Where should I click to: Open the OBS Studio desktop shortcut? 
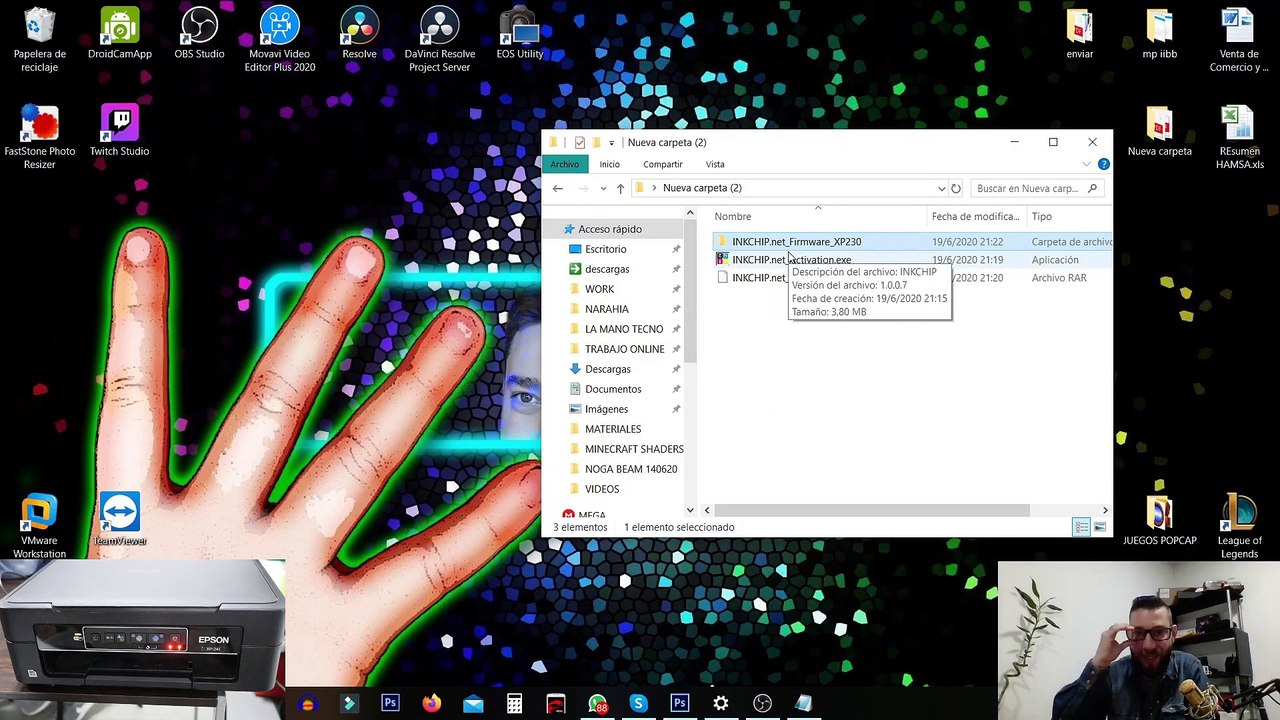click(199, 34)
